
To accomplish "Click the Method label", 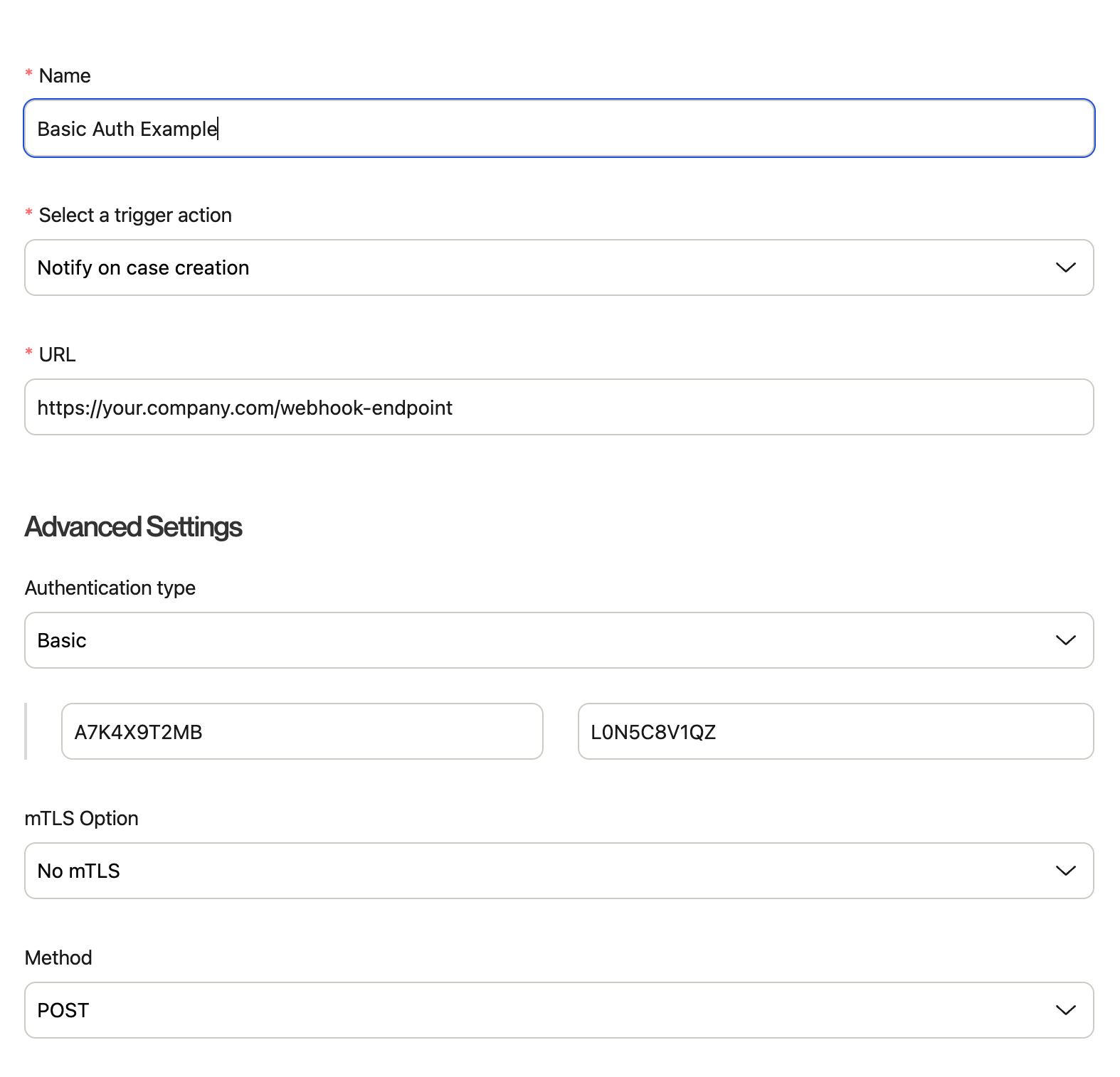I will [58, 958].
